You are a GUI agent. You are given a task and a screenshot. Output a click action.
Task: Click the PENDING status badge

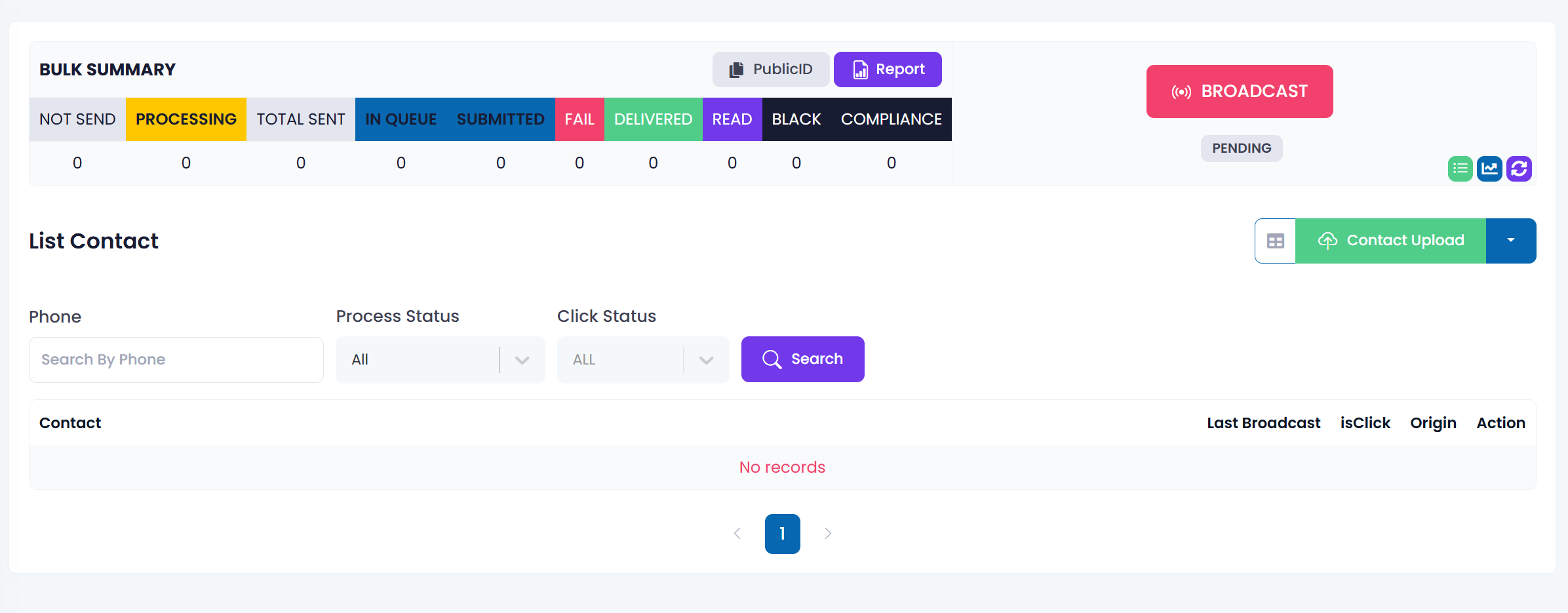click(1242, 148)
